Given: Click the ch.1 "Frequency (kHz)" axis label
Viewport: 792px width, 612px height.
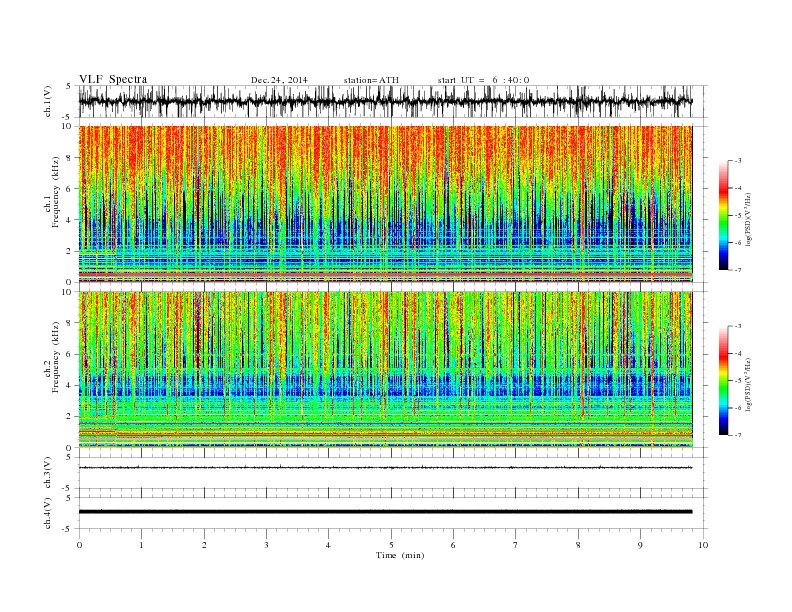Looking at the screenshot, I should click(x=56, y=192).
